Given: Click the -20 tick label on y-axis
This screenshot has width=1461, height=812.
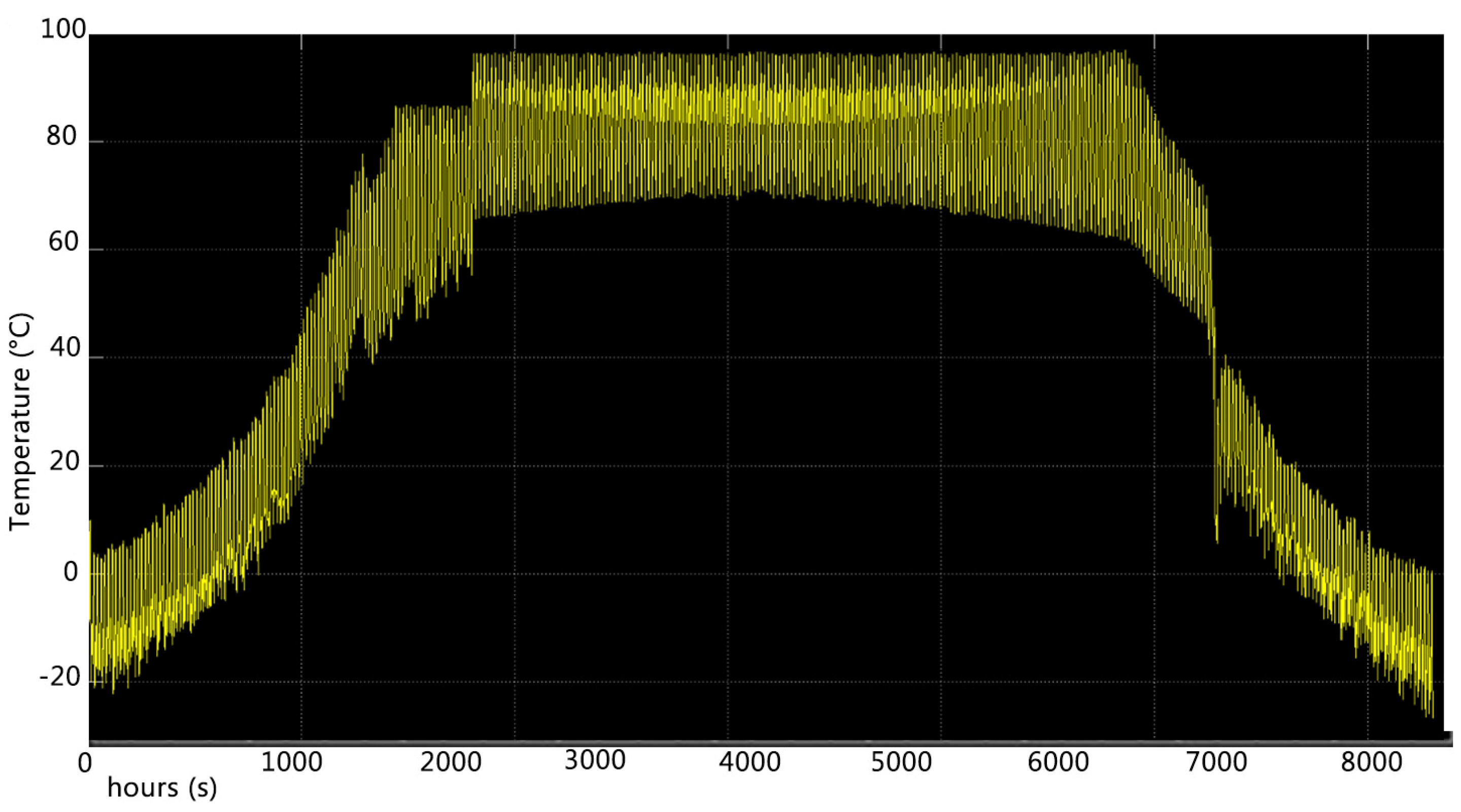Looking at the screenshot, I should point(60,677).
